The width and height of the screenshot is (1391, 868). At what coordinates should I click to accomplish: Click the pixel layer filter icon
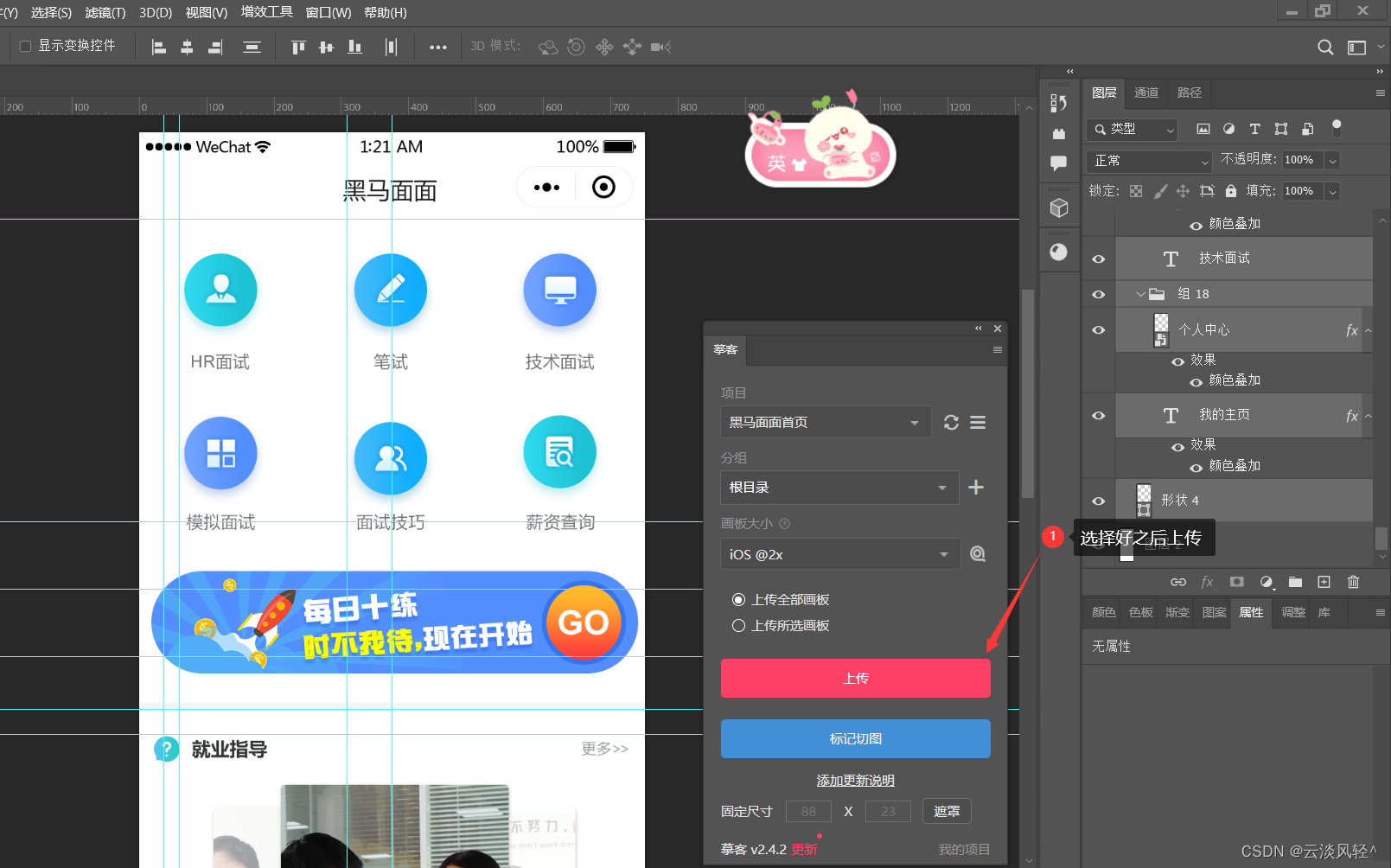pos(1203,129)
